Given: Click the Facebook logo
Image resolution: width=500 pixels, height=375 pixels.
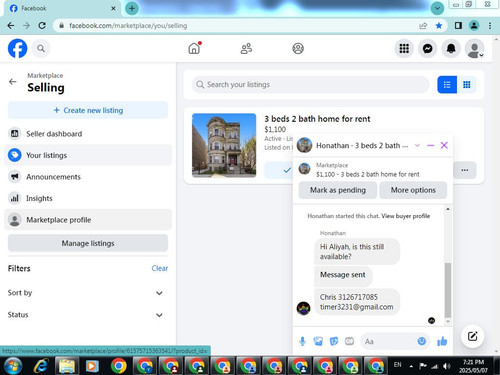Looking at the screenshot, I should click(17, 49).
